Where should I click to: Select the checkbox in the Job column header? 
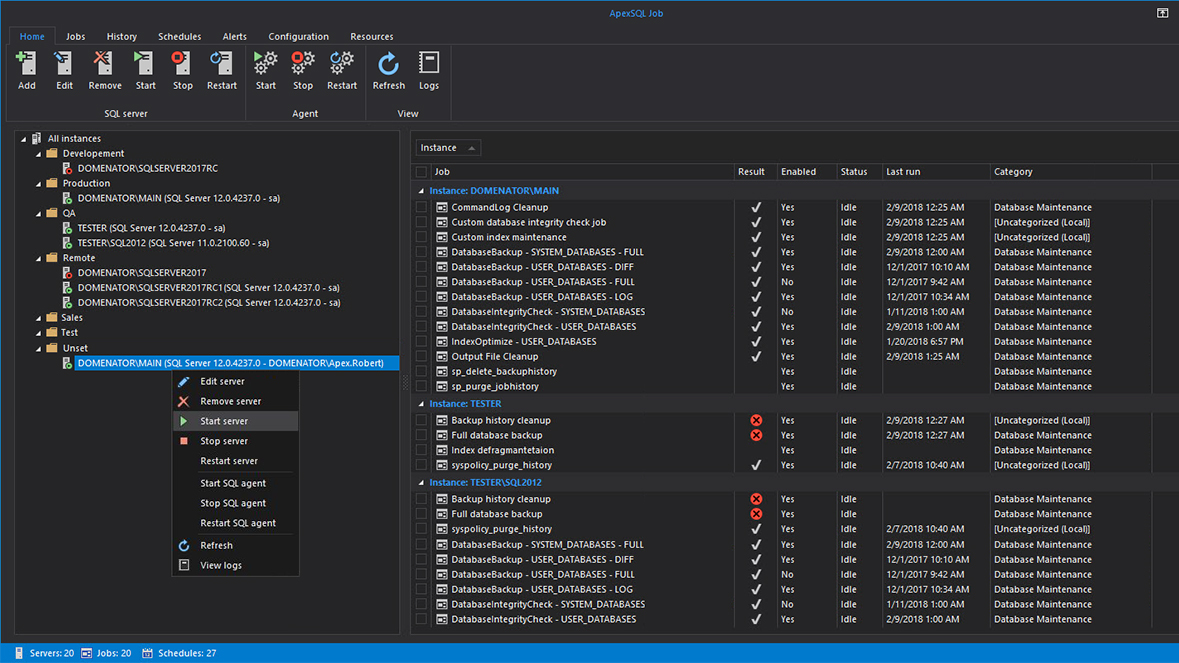click(421, 171)
